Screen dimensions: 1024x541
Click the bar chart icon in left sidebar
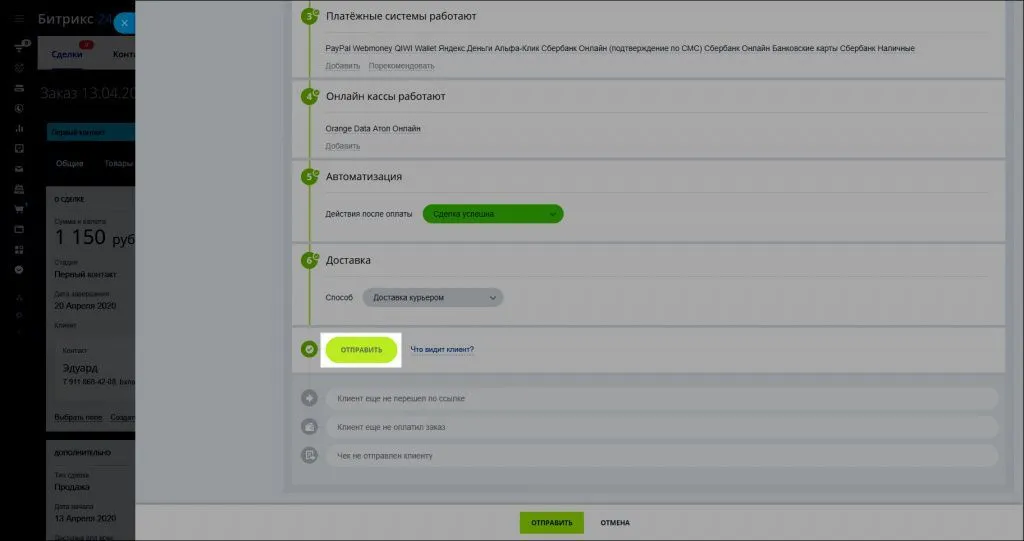coord(19,128)
